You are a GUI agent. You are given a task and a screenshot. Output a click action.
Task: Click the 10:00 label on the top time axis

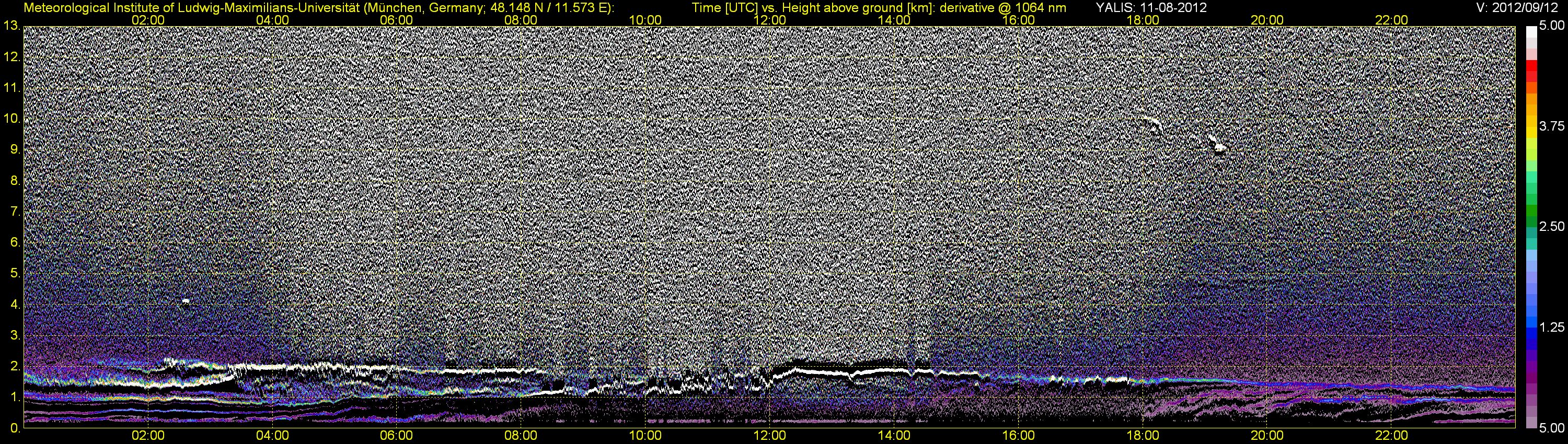pos(645,20)
